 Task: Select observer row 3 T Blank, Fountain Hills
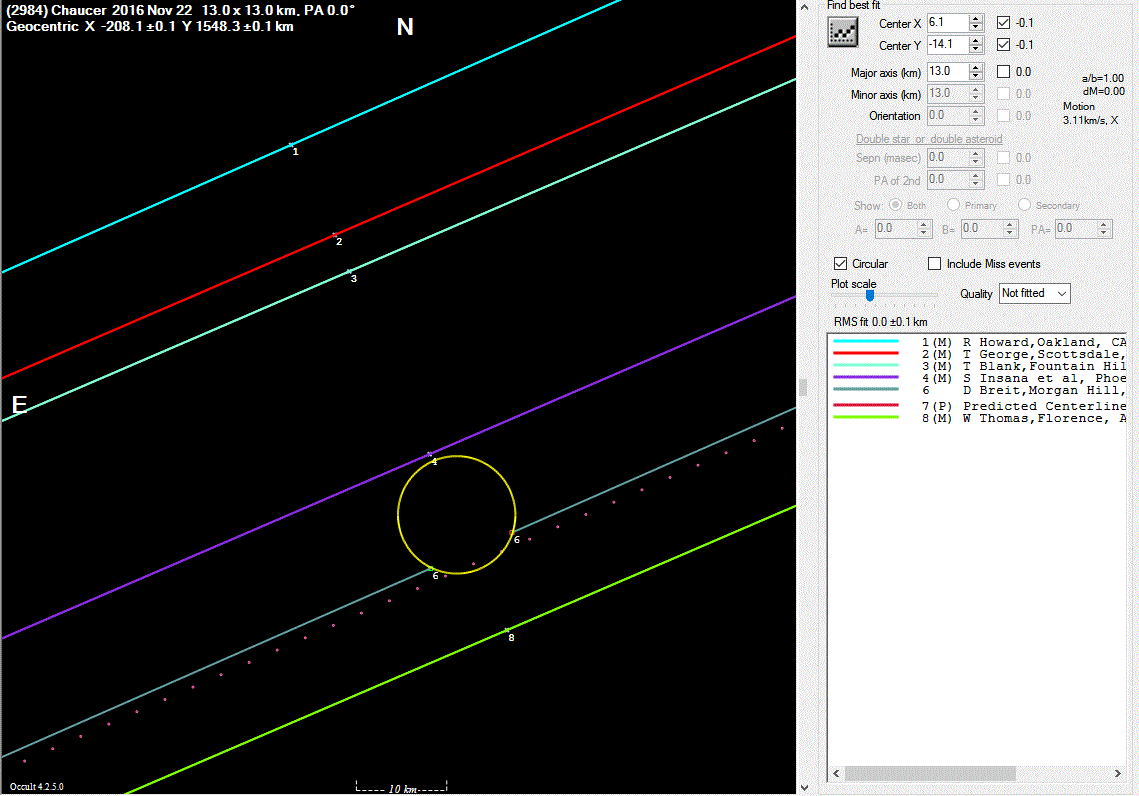[x=978, y=366]
